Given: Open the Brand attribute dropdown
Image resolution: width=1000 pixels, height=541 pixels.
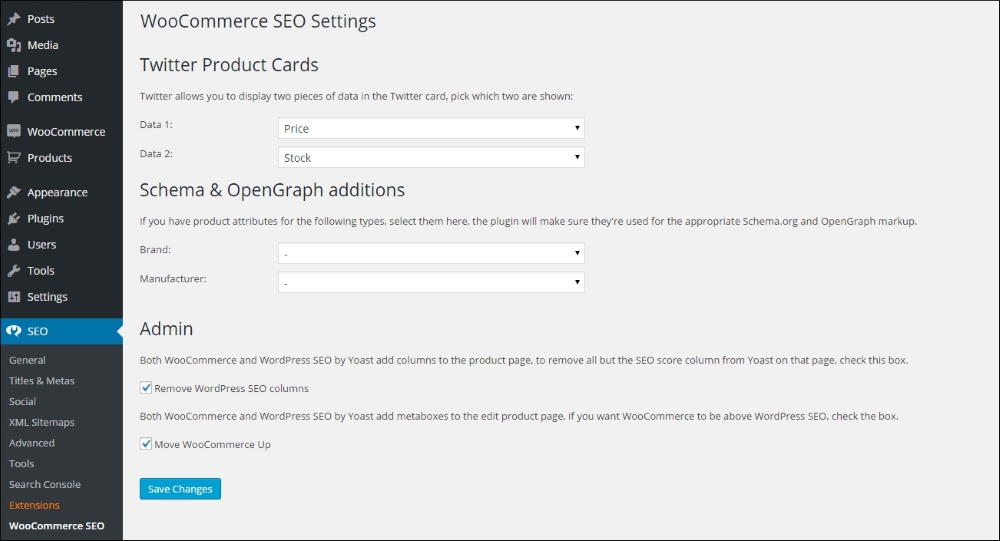Looking at the screenshot, I should coord(431,253).
